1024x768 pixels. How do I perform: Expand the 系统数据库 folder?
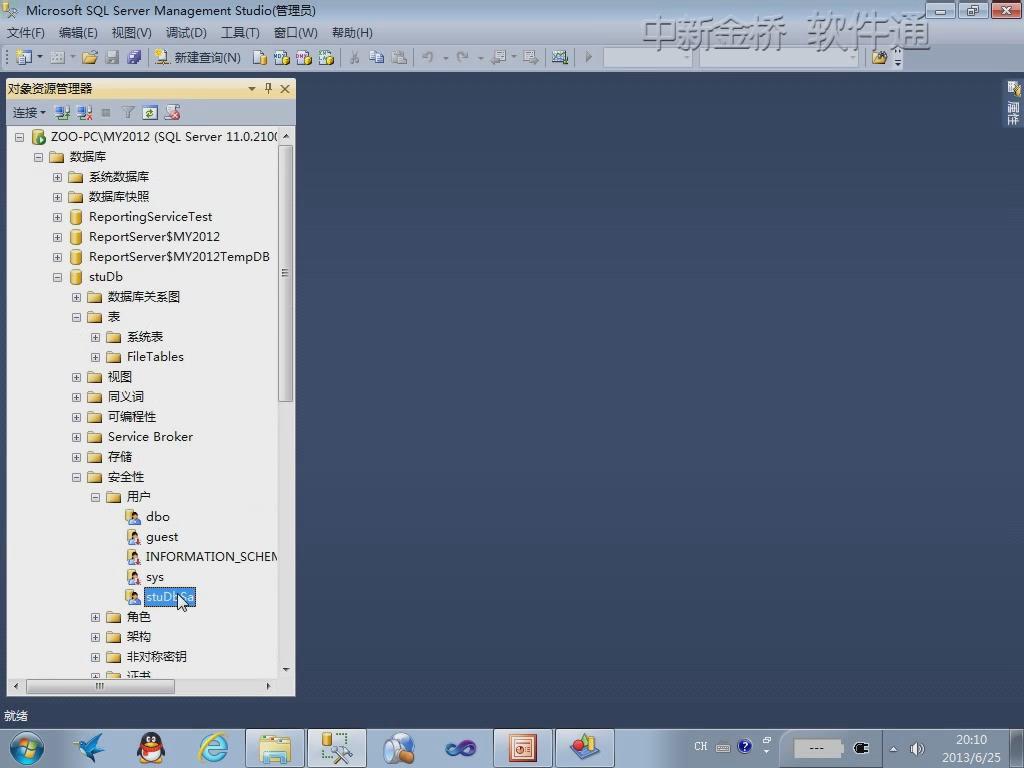click(57, 177)
